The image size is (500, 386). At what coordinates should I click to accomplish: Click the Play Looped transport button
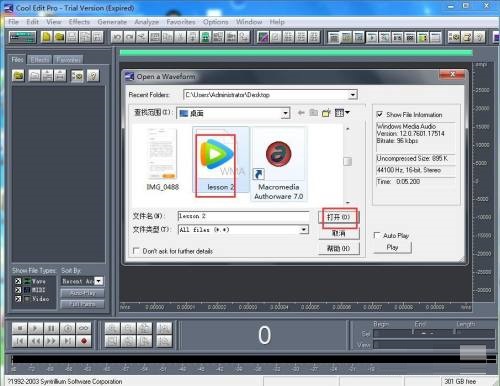point(83,329)
